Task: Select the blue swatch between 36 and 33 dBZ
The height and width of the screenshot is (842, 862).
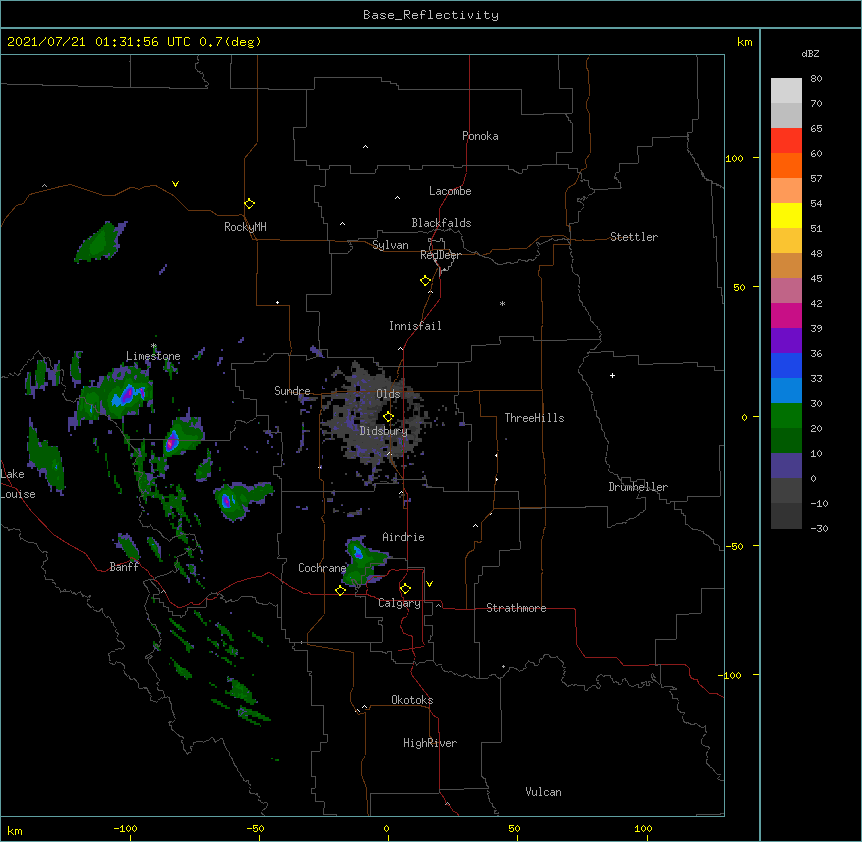Action: coord(786,366)
